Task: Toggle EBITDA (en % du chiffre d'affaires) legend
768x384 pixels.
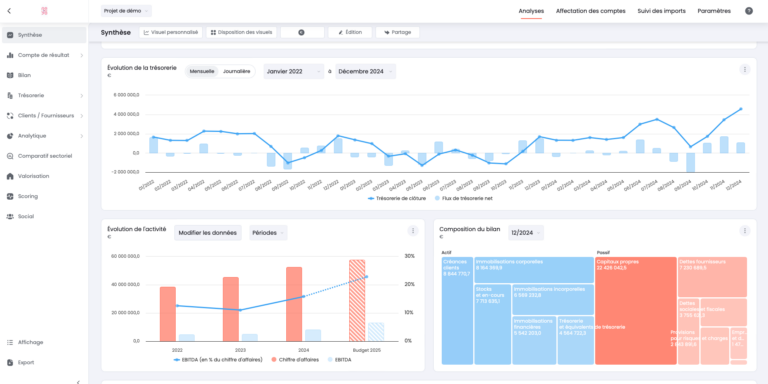Action: (x=218, y=360)
